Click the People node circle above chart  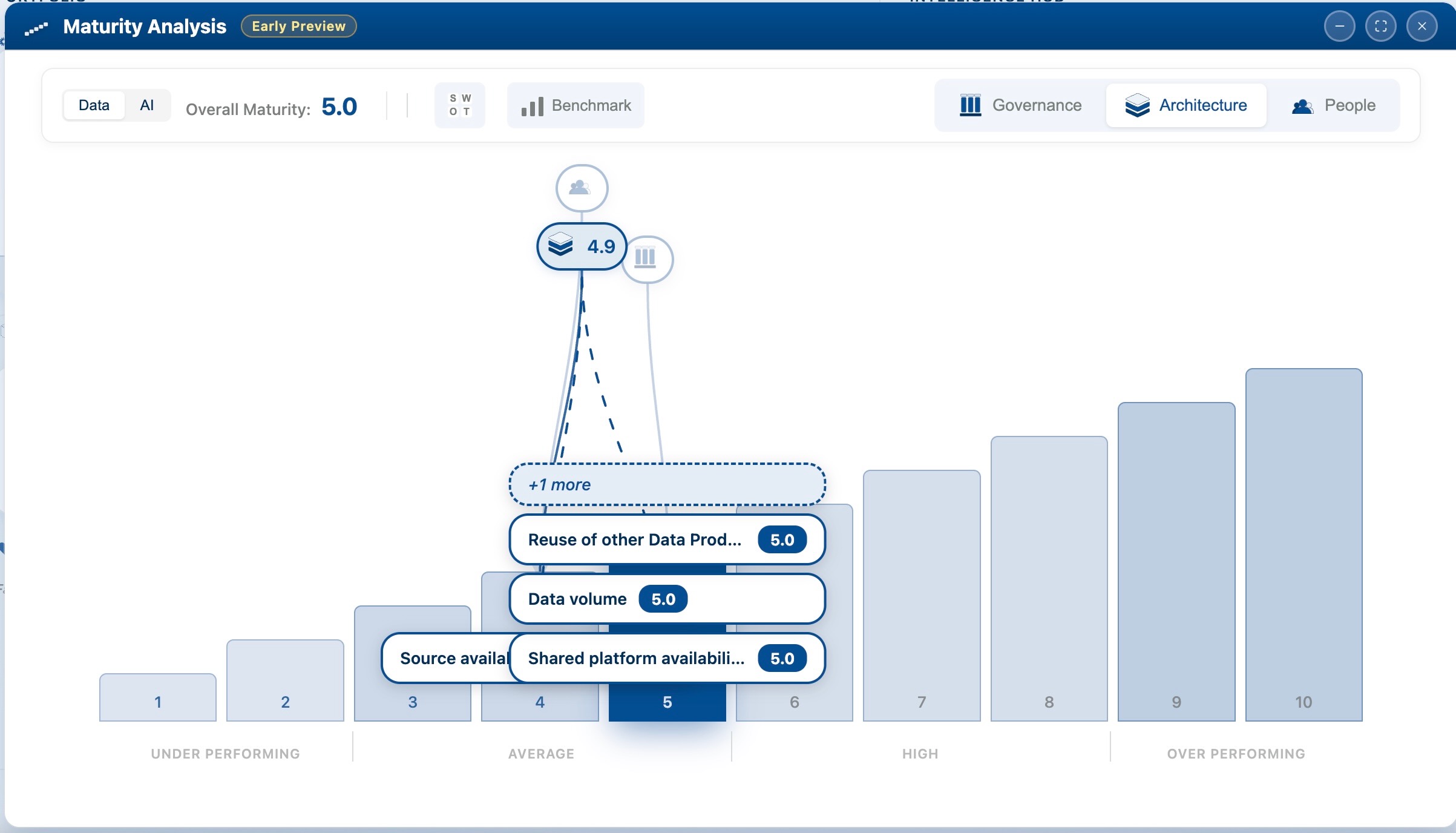pos(582,188)
